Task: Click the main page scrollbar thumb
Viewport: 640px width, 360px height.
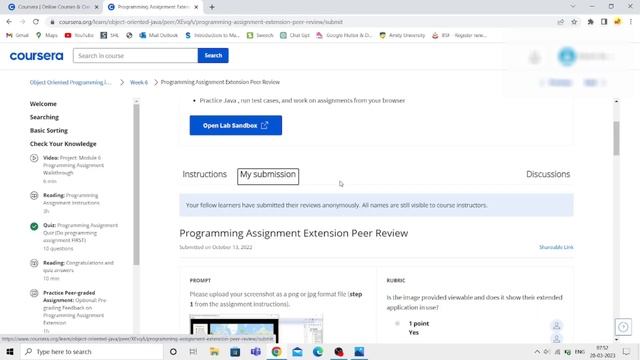Action: [616, 138]
